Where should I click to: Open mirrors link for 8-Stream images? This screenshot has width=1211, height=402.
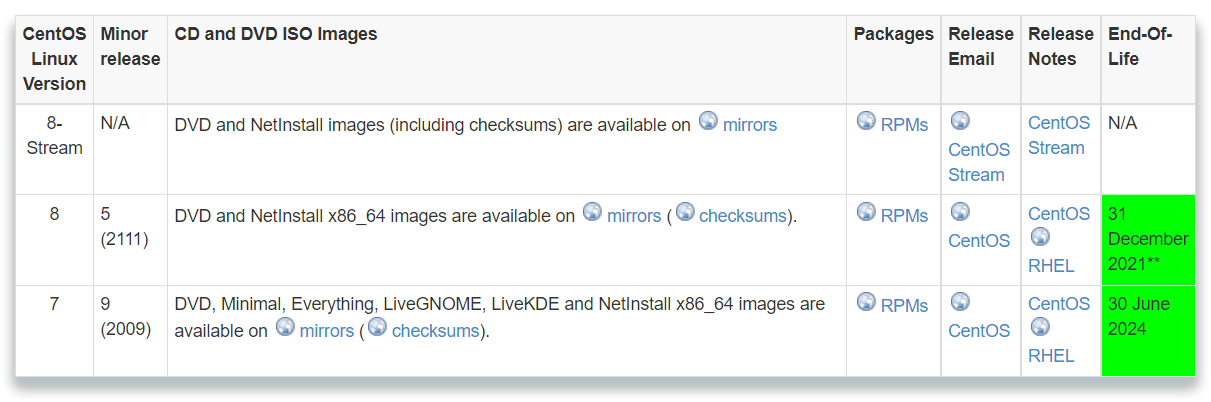pos(750,125)
